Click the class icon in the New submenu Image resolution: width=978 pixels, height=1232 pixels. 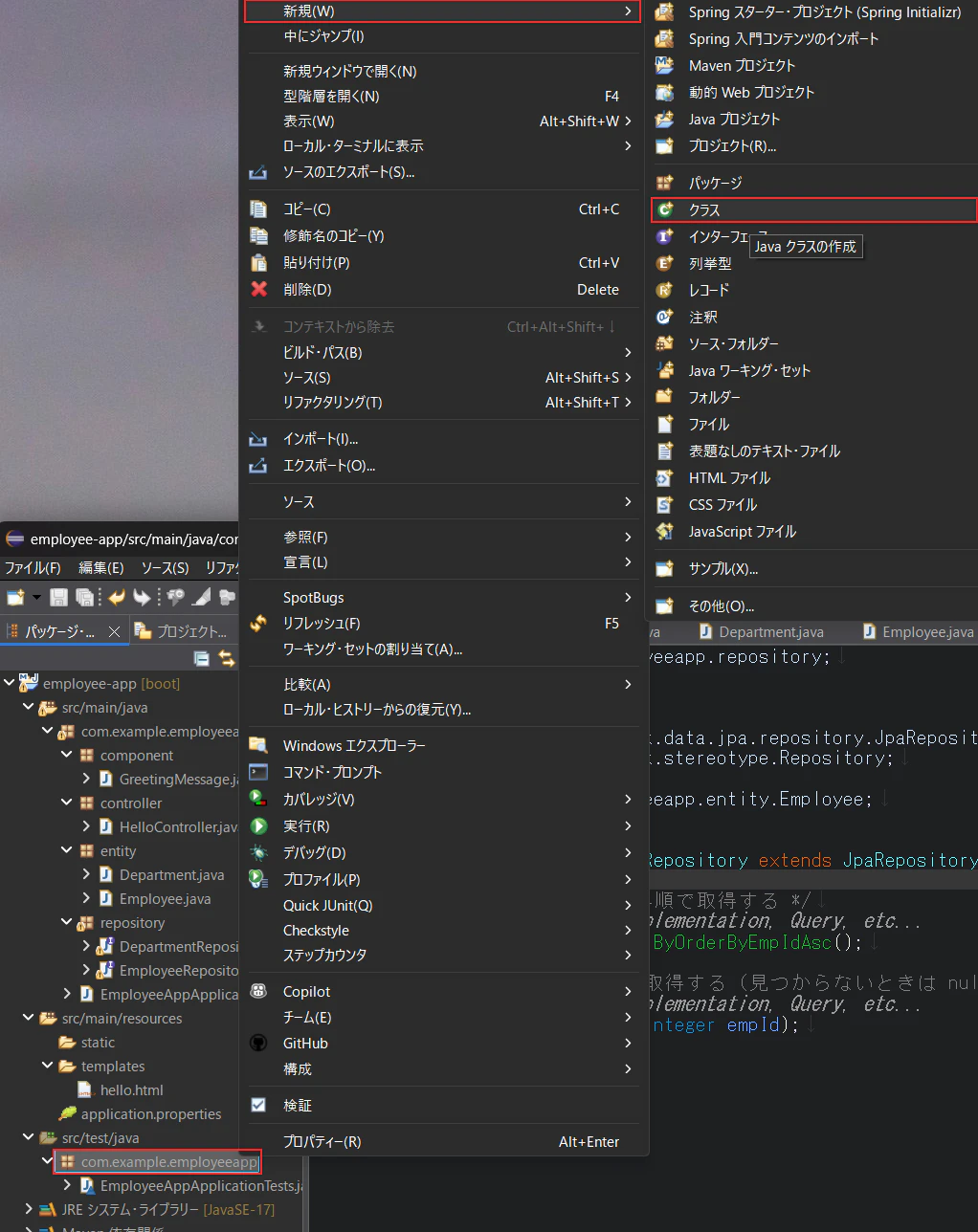665,209
